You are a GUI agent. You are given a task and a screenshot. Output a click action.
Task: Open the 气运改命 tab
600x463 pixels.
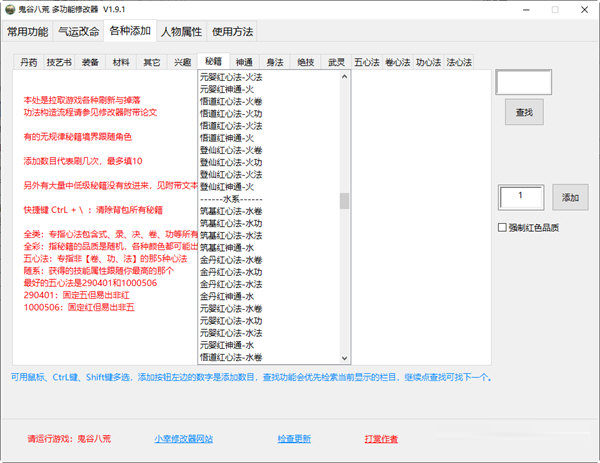77,31
